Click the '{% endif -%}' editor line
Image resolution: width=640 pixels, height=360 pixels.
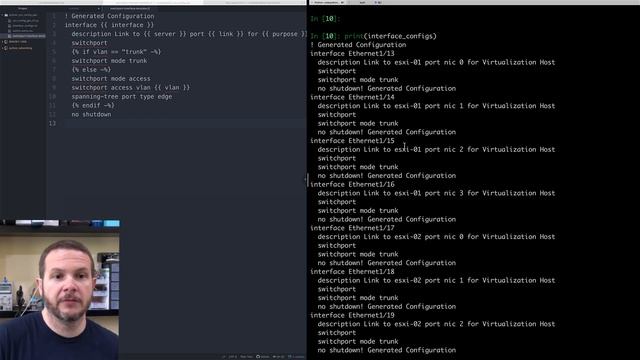pyautogui.click(x=93, y=106)
